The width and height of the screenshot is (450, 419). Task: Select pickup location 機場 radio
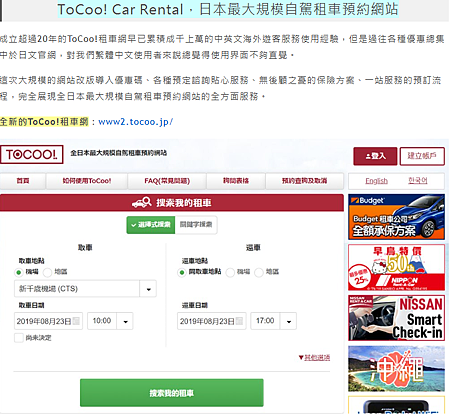pyautogui.click(x=19, y=272)
